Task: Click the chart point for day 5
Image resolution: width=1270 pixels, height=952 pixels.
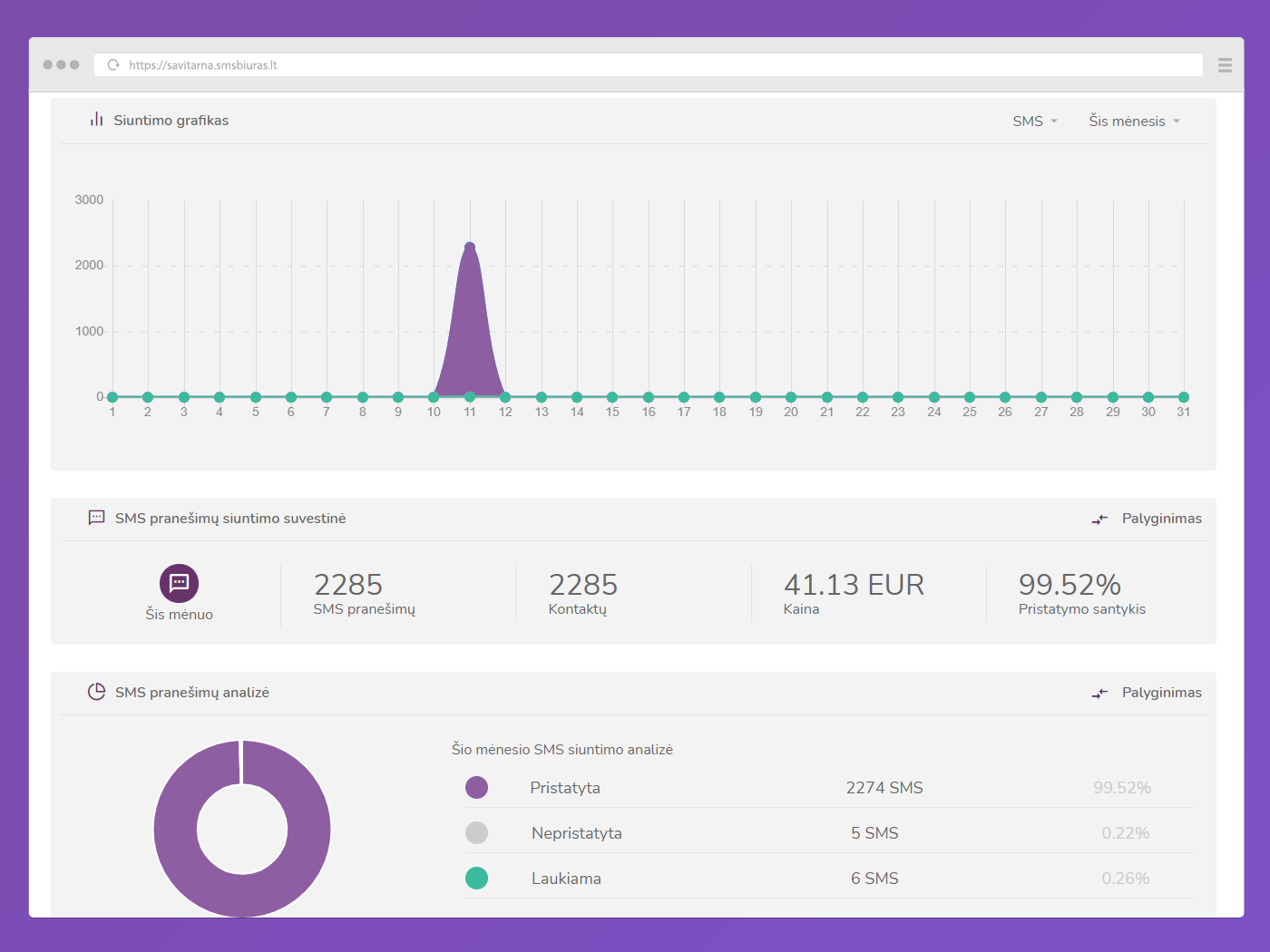Action: tap(256, 397)
